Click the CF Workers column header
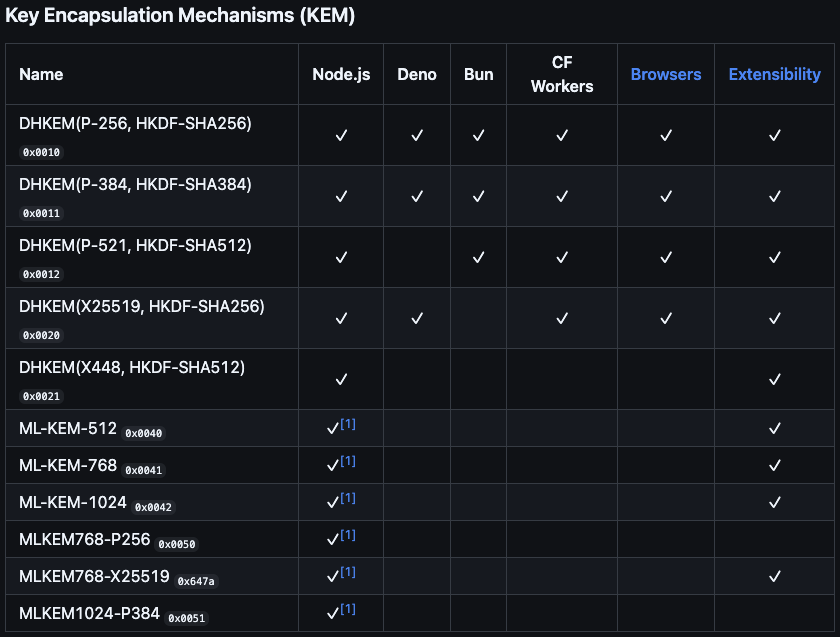 point(562,74)
